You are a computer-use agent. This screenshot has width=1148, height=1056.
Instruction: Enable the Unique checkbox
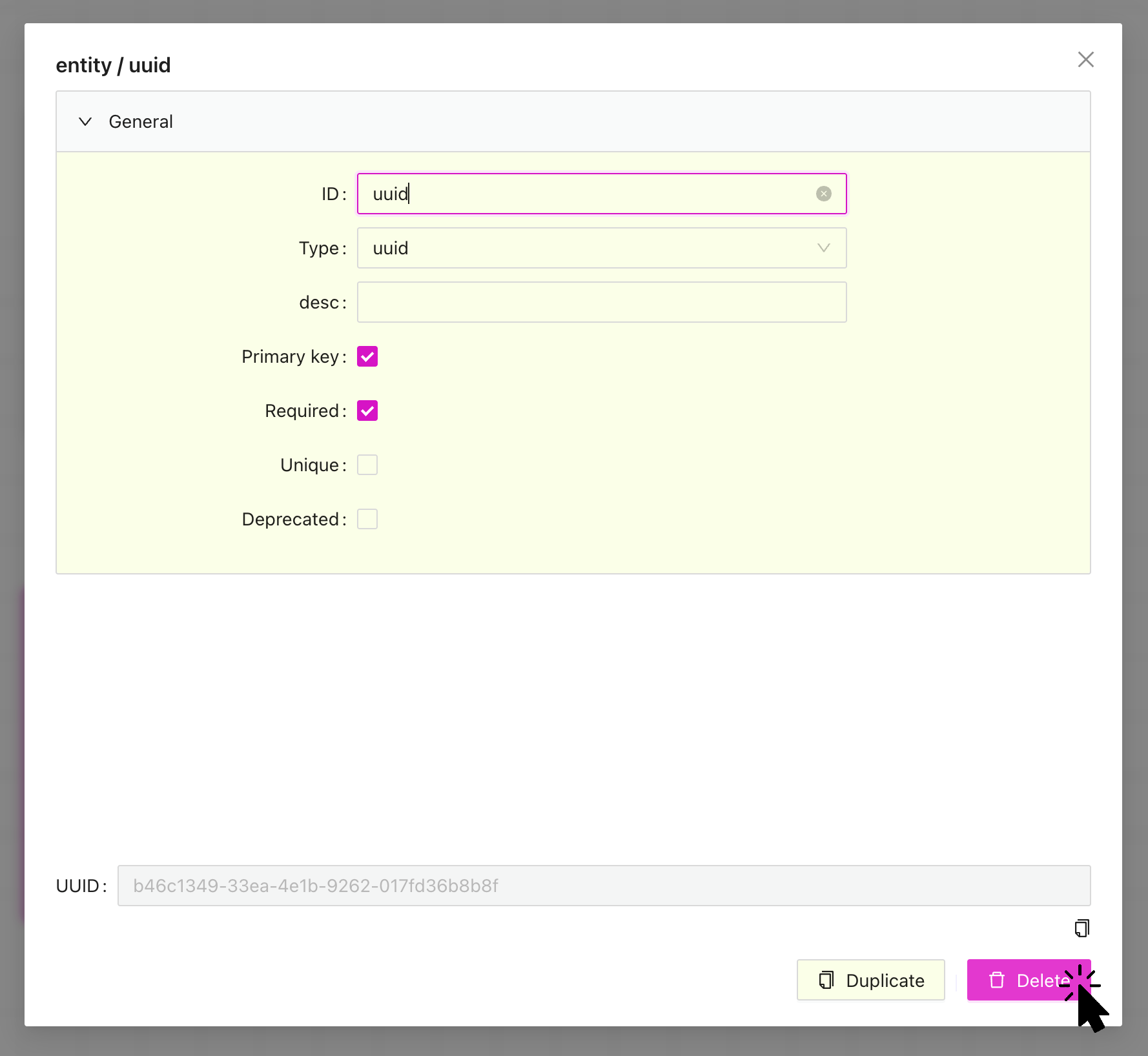pyautogui.click(x=367, y=465)
